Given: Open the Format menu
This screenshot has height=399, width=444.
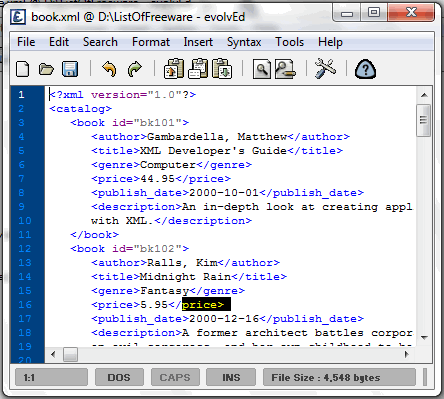Looking at the screenshot, I should point(151,42).
